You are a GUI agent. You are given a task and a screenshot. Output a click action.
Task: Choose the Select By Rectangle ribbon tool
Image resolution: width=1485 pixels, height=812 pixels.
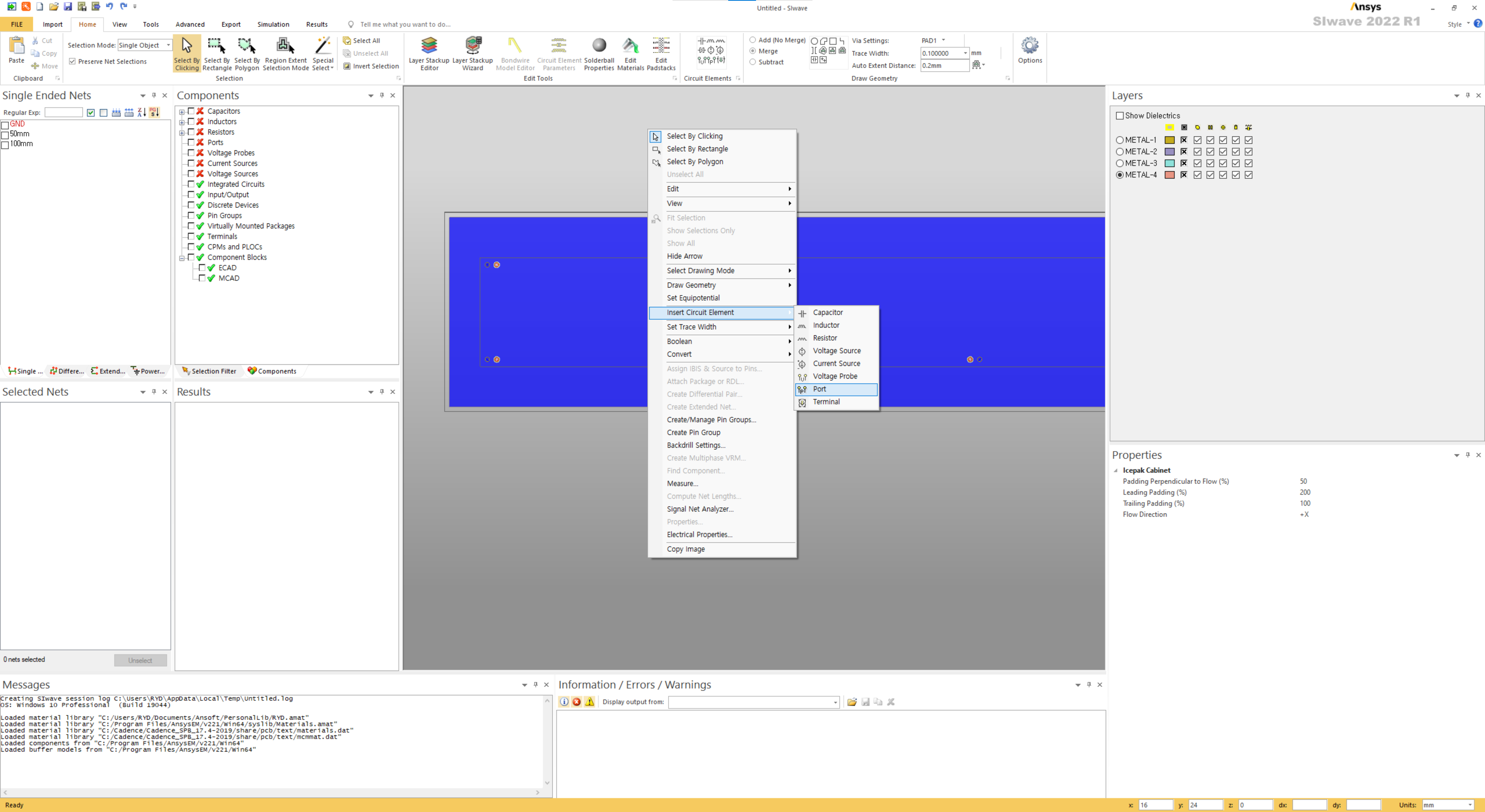(217, 54)
